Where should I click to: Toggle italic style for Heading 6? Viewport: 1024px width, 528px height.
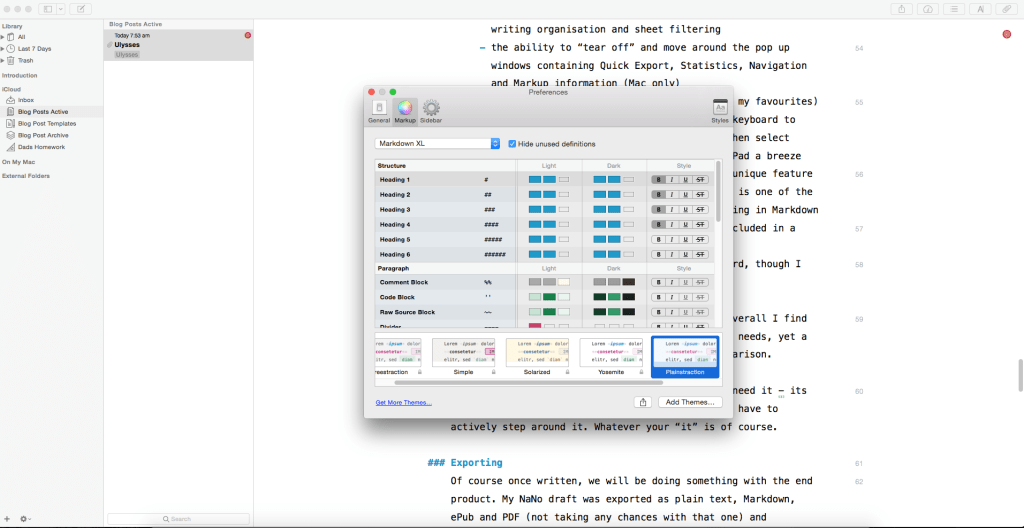[x=672, y=255]
